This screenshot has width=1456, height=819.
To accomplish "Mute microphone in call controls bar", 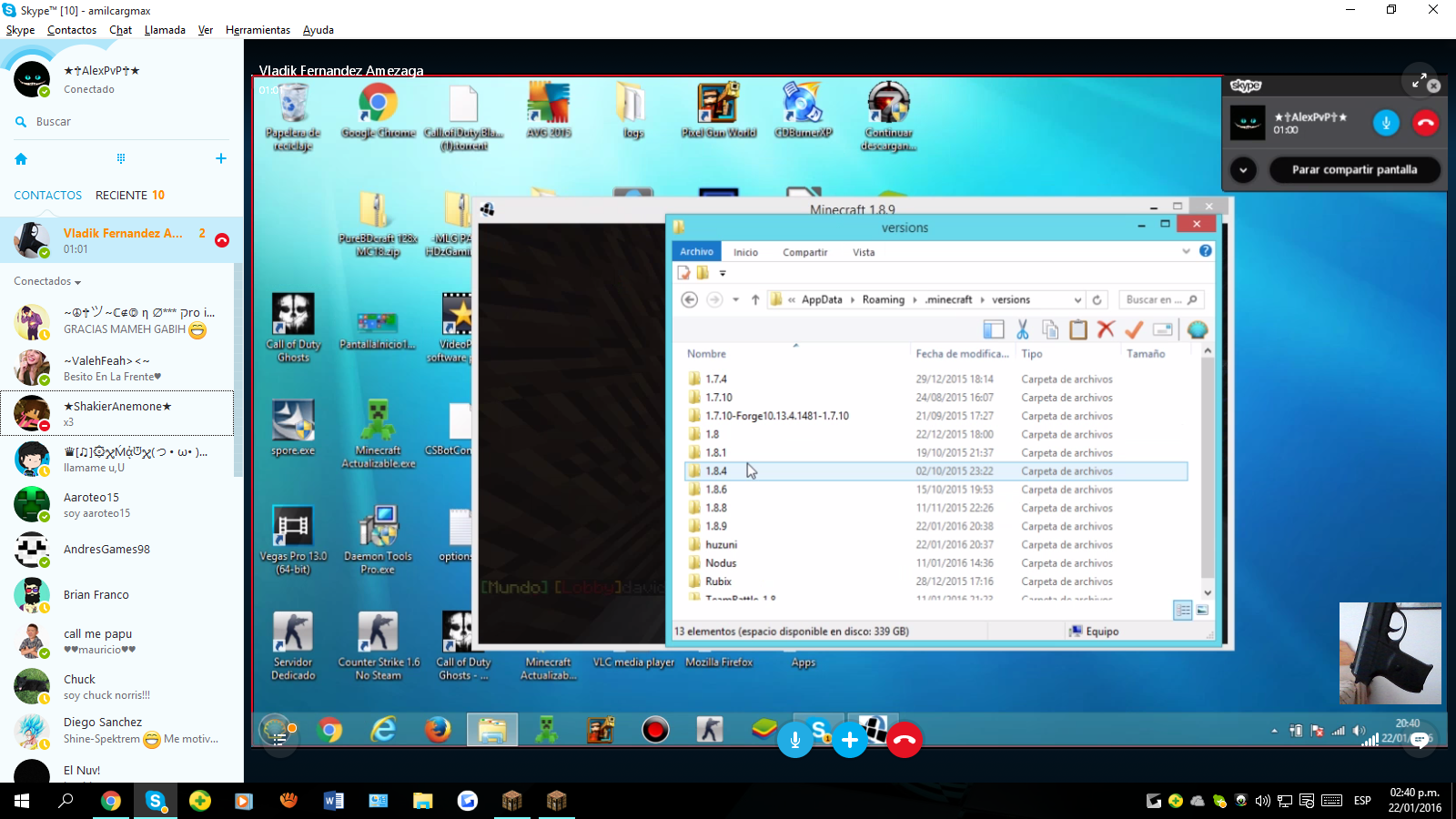I will coord(794,740).
